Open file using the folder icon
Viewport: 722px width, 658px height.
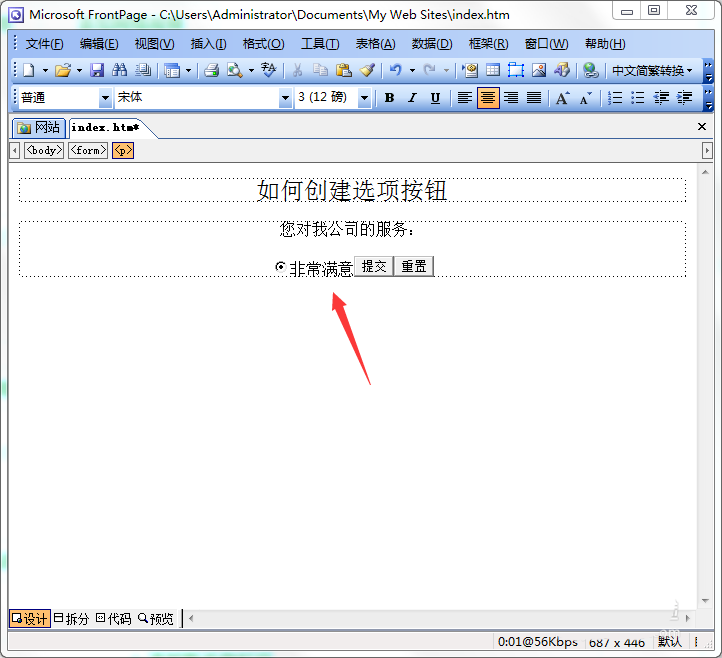click(63, 70)
